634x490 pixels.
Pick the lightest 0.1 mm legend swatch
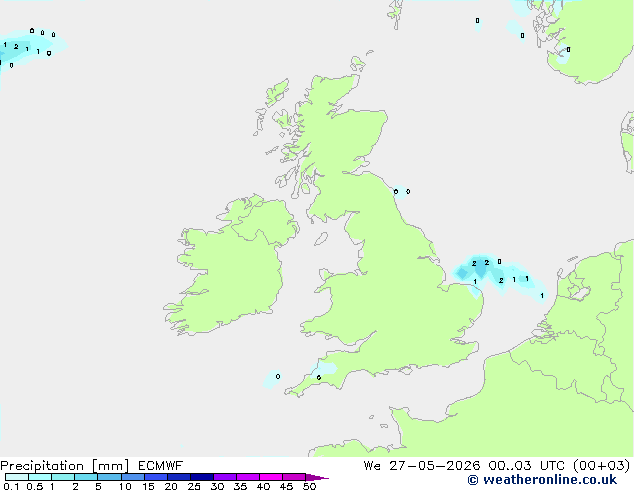(x=17, y=477)
